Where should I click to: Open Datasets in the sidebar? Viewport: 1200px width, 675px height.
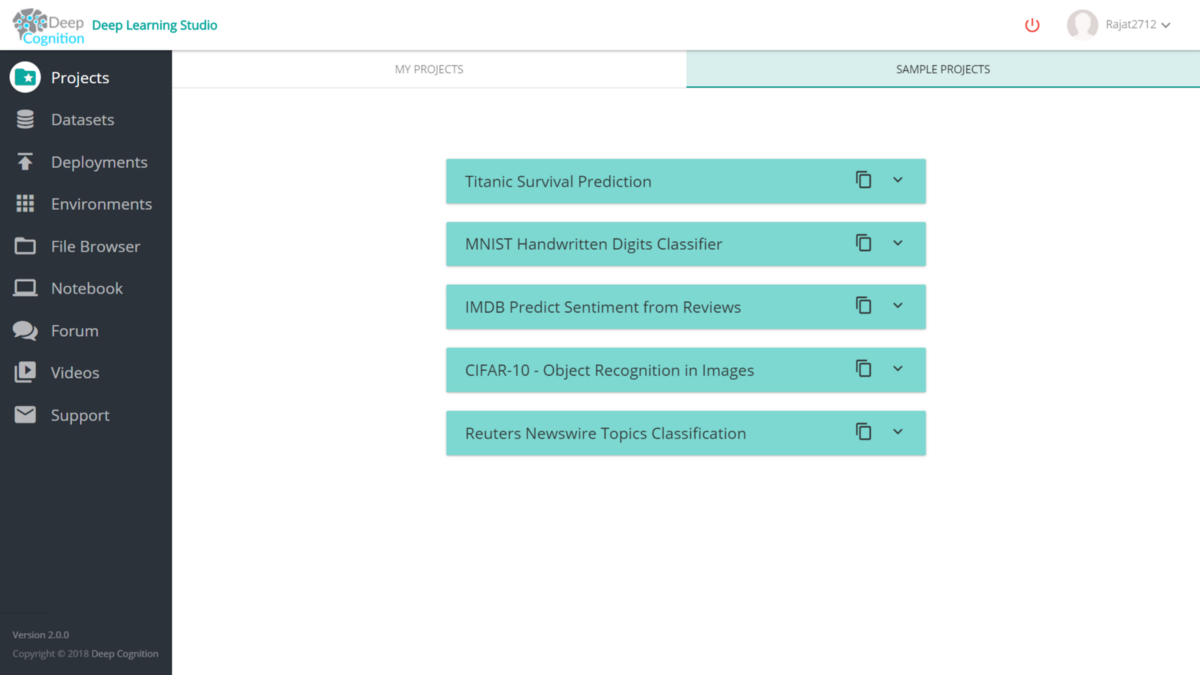[x=86, y=120]
